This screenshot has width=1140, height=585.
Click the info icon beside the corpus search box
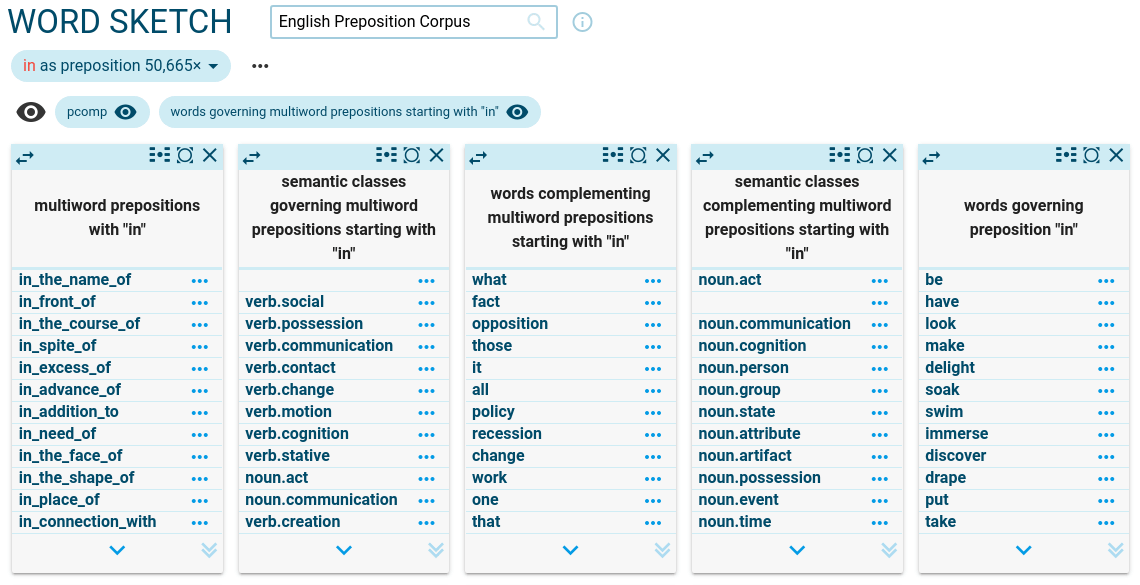582,22
